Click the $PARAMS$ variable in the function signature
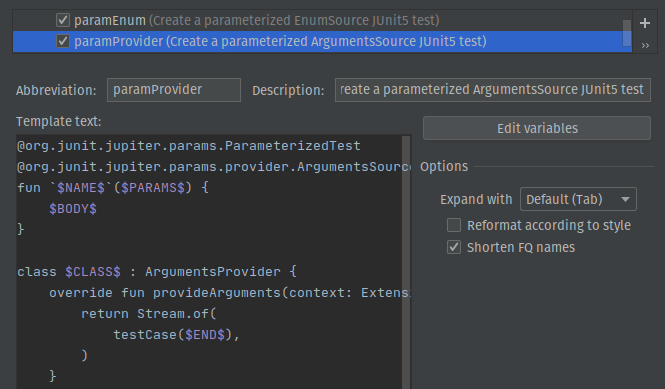Viewport: 665px width, 389px height. click(153, 188)
